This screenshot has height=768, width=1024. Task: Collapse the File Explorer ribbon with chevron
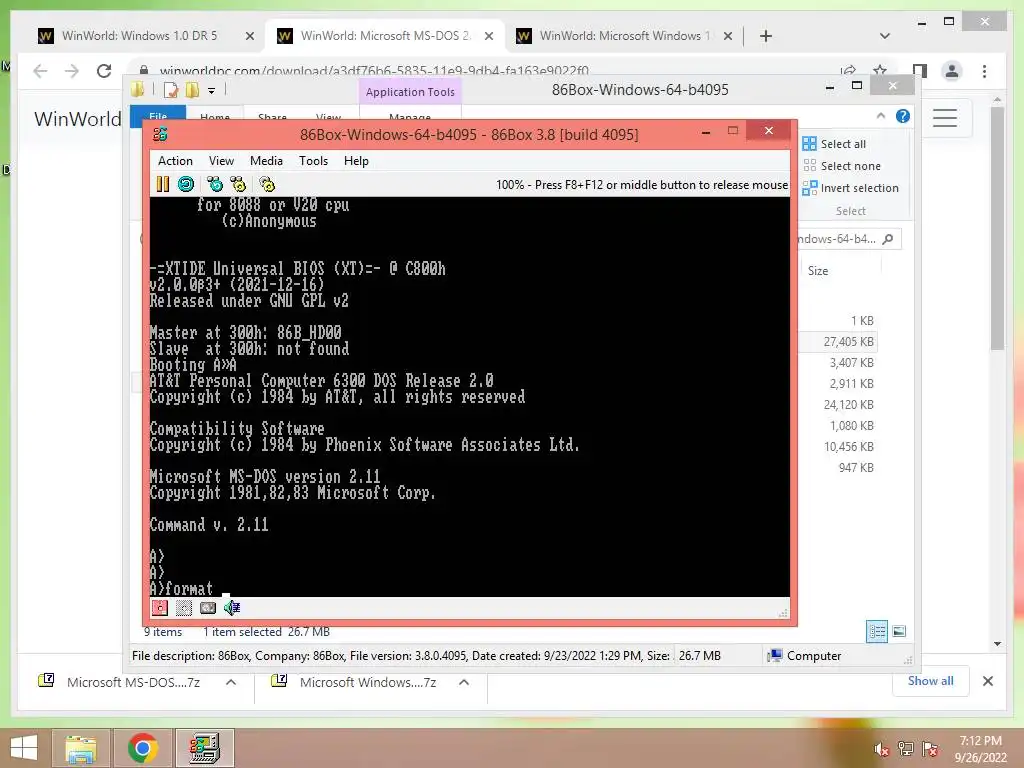click(x=881, y=116)
